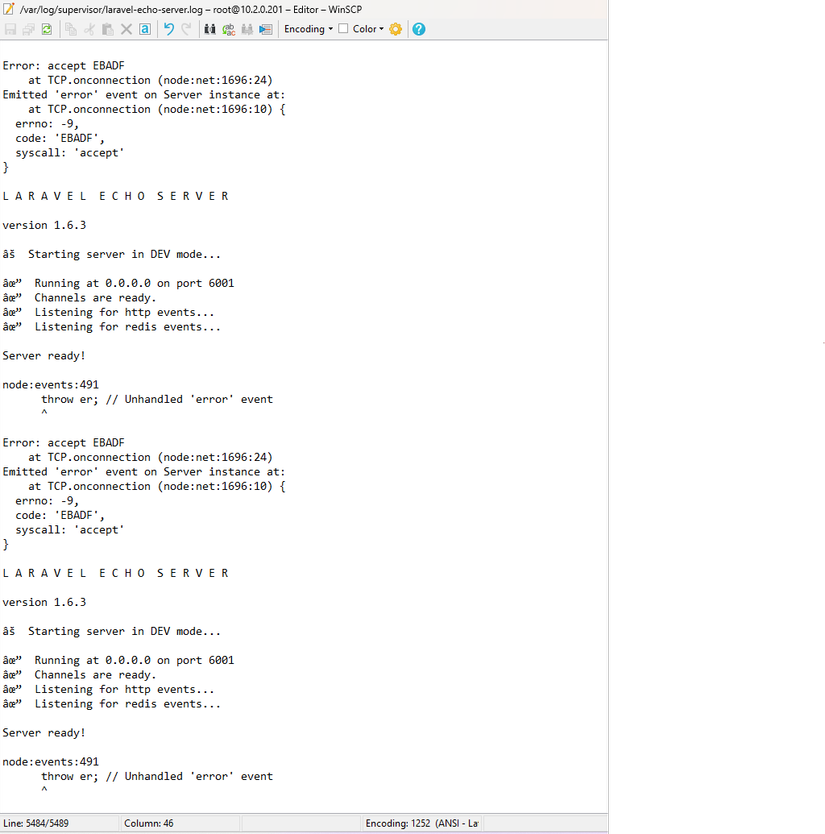
Task: Click inside the log text editing area
Action: click(304, 427)
